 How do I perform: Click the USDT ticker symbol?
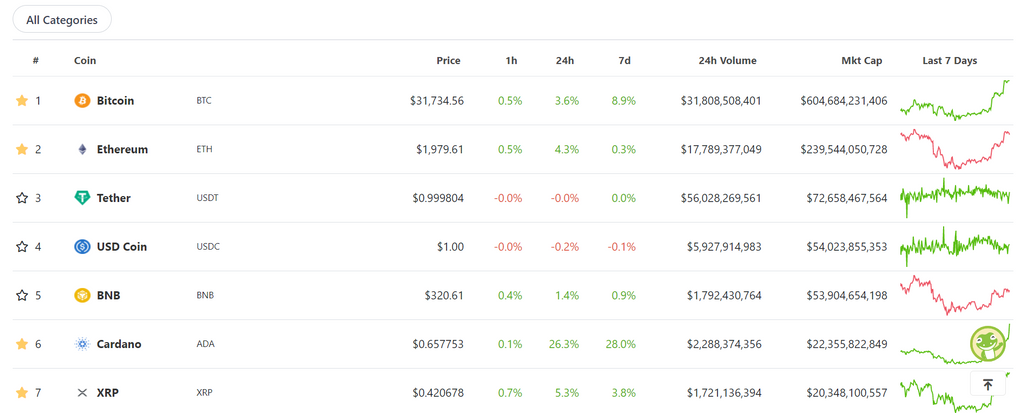coord(207,198)
